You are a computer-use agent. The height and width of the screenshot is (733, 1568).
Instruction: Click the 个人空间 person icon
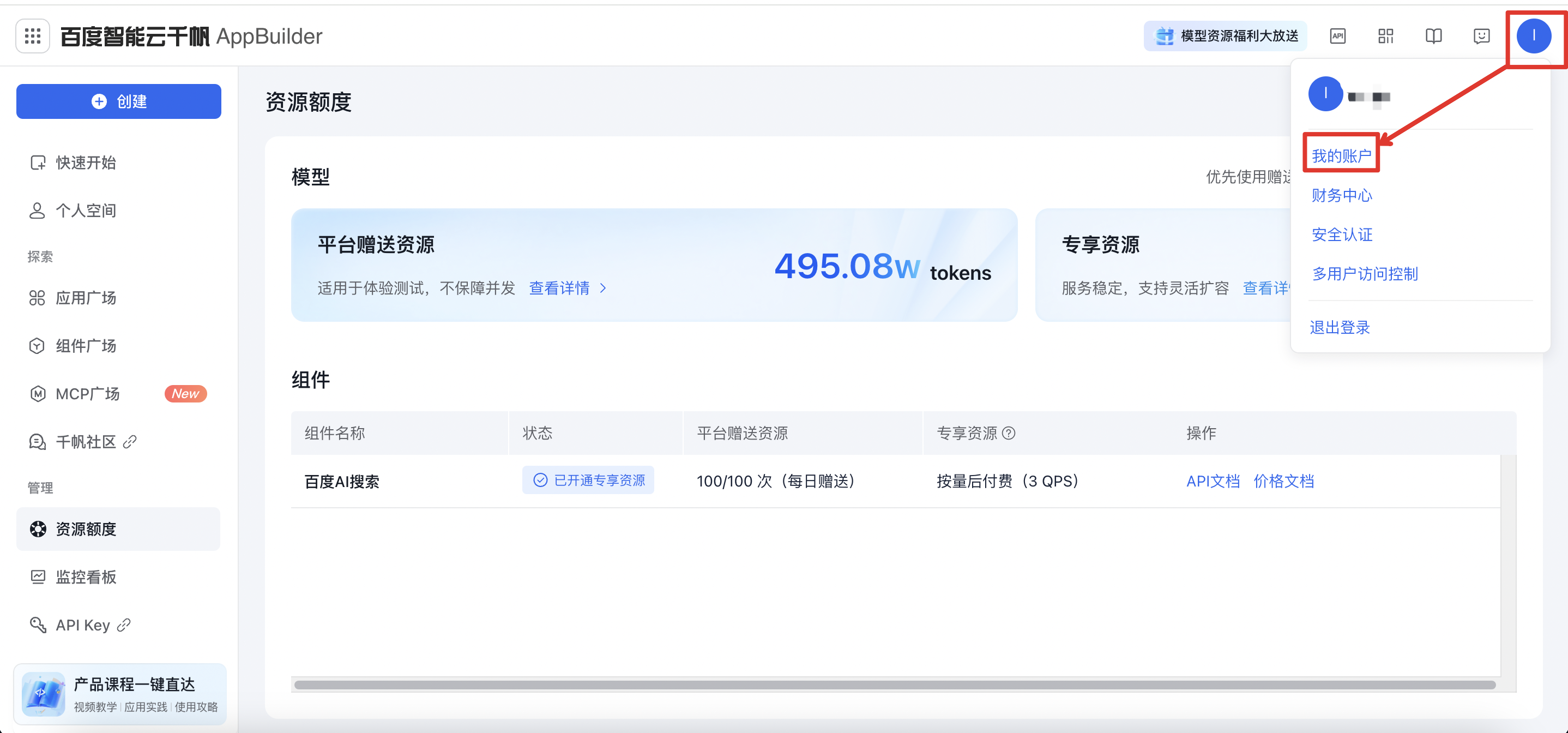[37, 211]
